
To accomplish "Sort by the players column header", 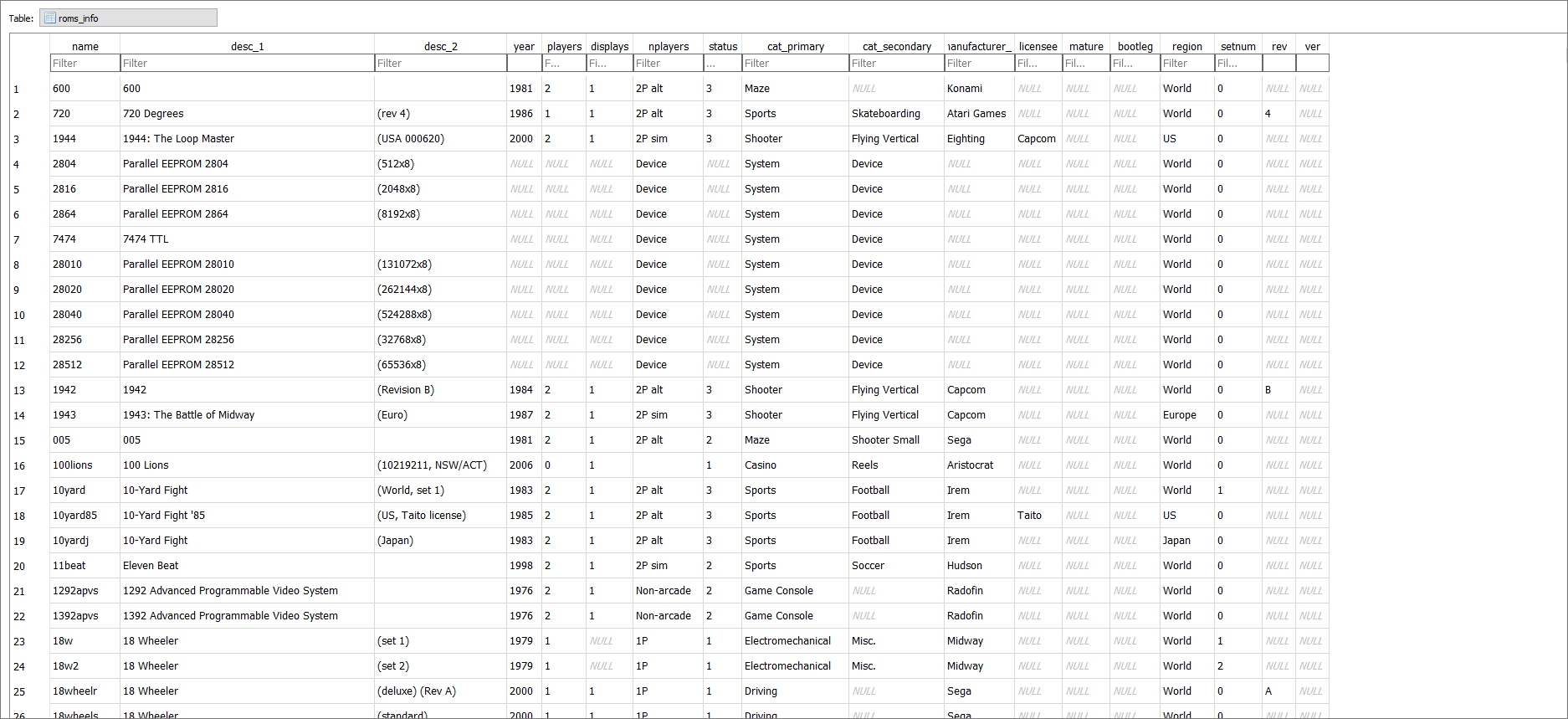I will point(564,46).
